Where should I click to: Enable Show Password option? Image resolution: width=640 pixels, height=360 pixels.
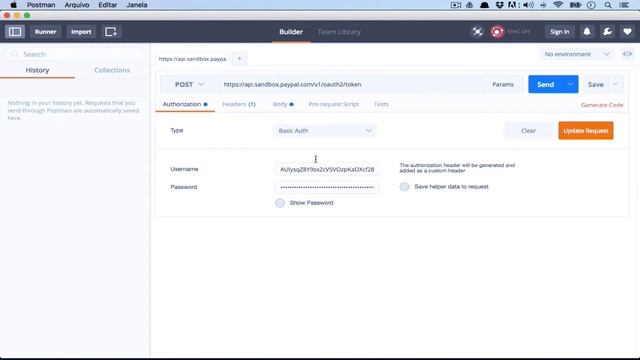[x=280, y=203]
